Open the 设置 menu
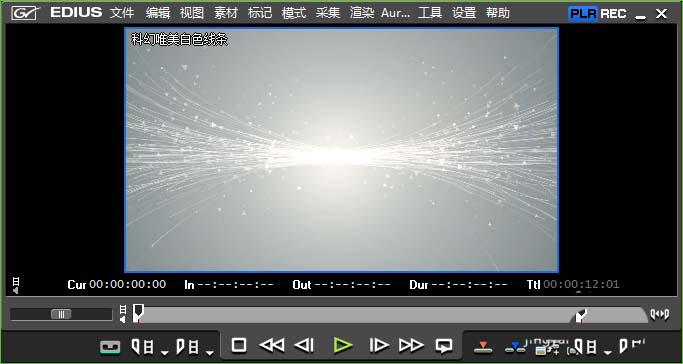683x364 pixels. coord(463,13)
